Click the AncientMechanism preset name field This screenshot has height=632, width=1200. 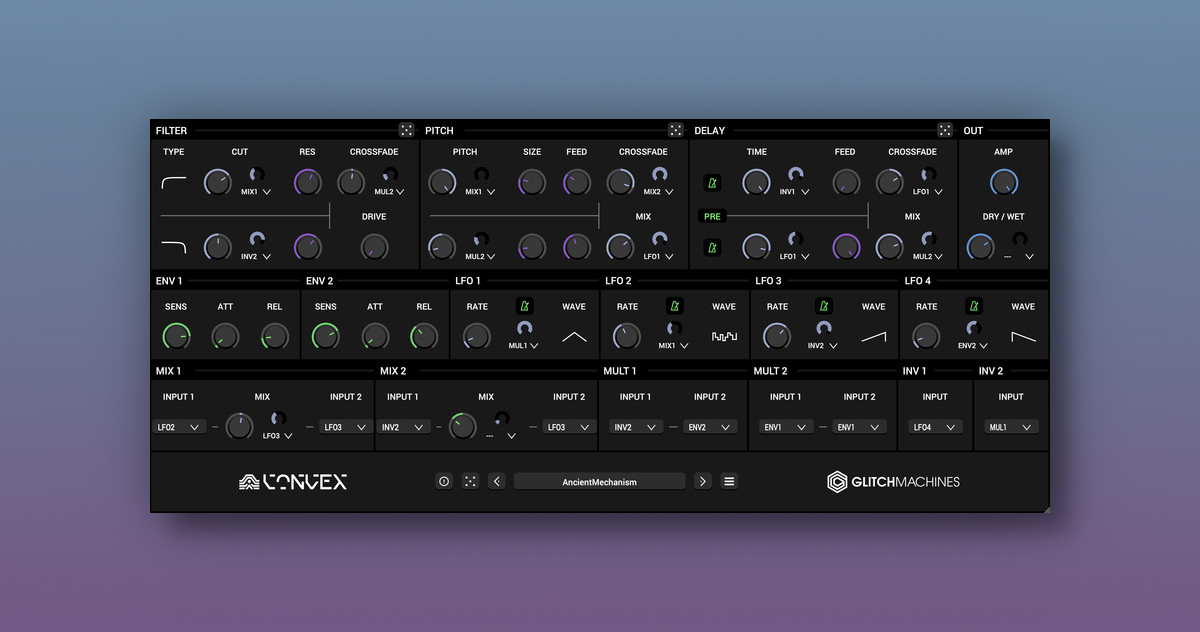click(x=599, y=482)
